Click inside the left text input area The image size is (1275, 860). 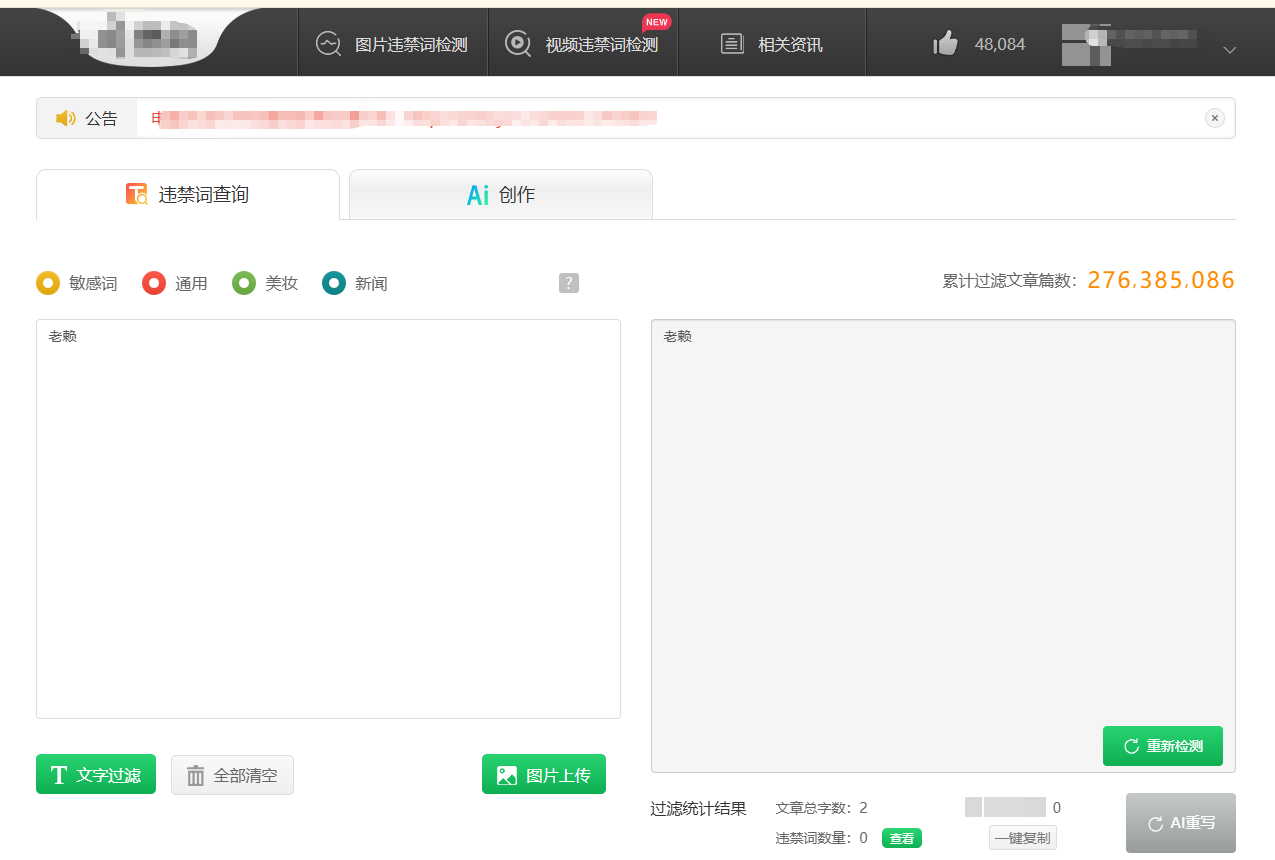(328, 518)
